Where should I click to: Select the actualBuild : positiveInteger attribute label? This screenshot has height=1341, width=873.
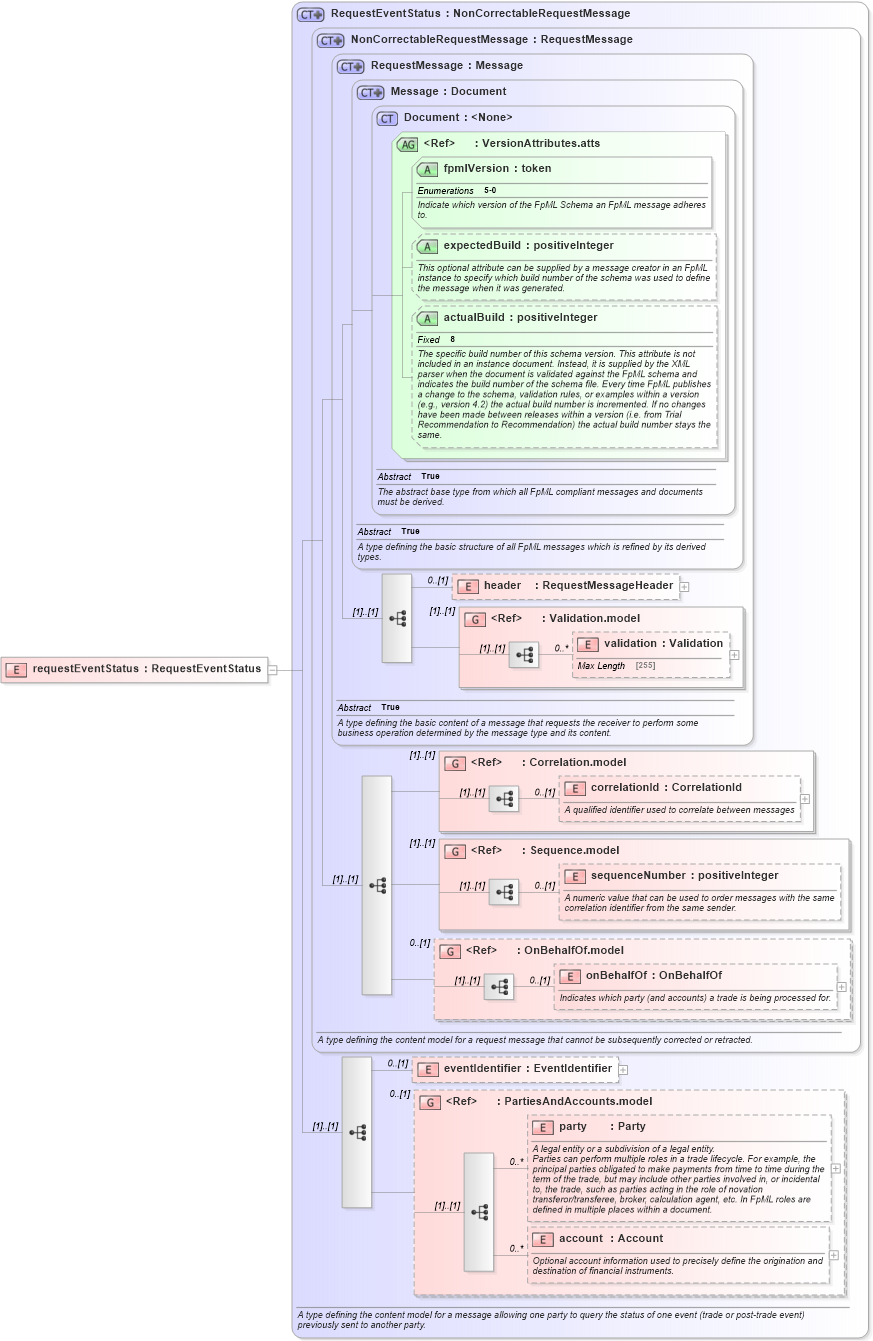click(520, 318)
